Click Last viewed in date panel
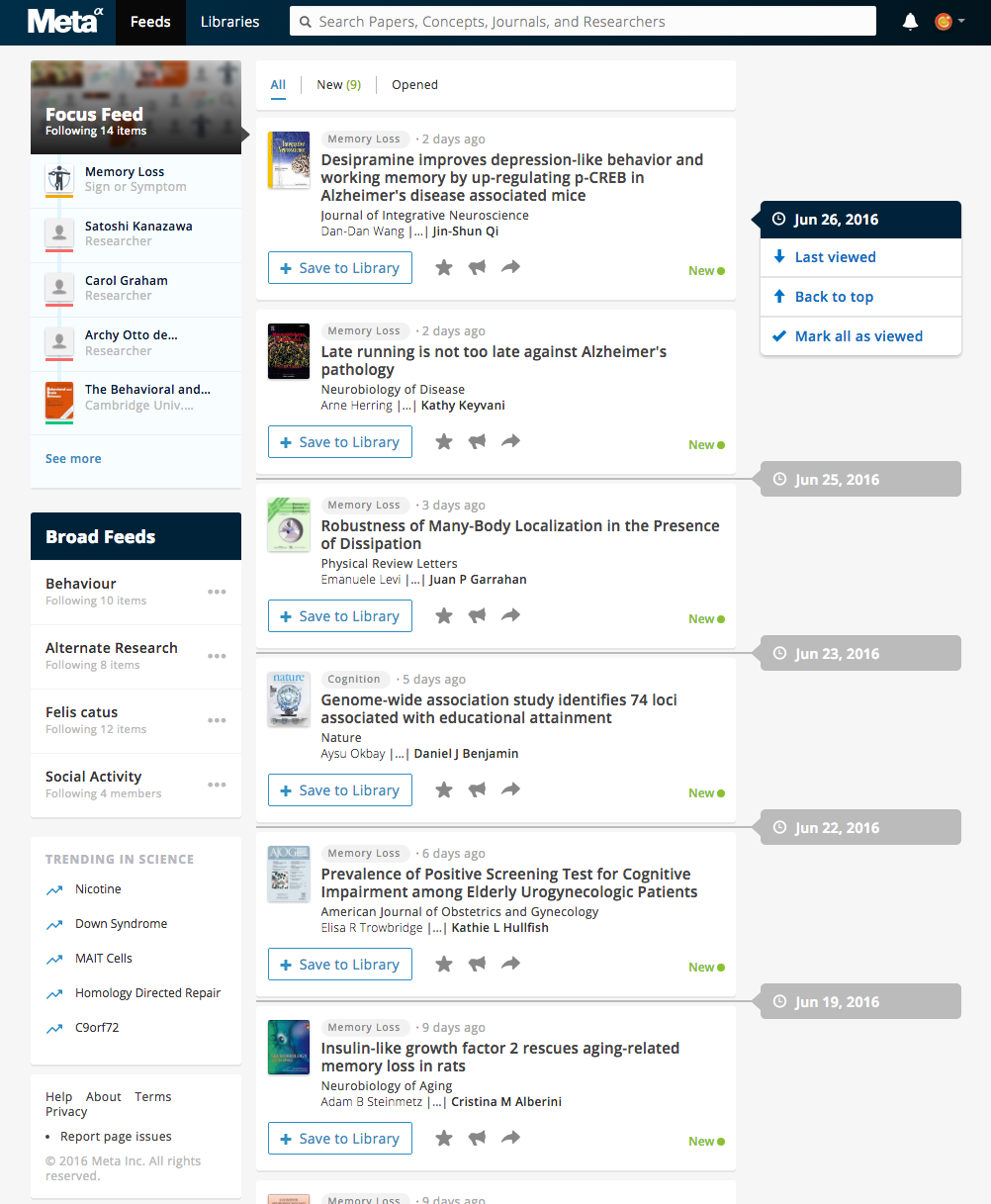This screenshot has width=991, height=1204. [x=860, y=257]
